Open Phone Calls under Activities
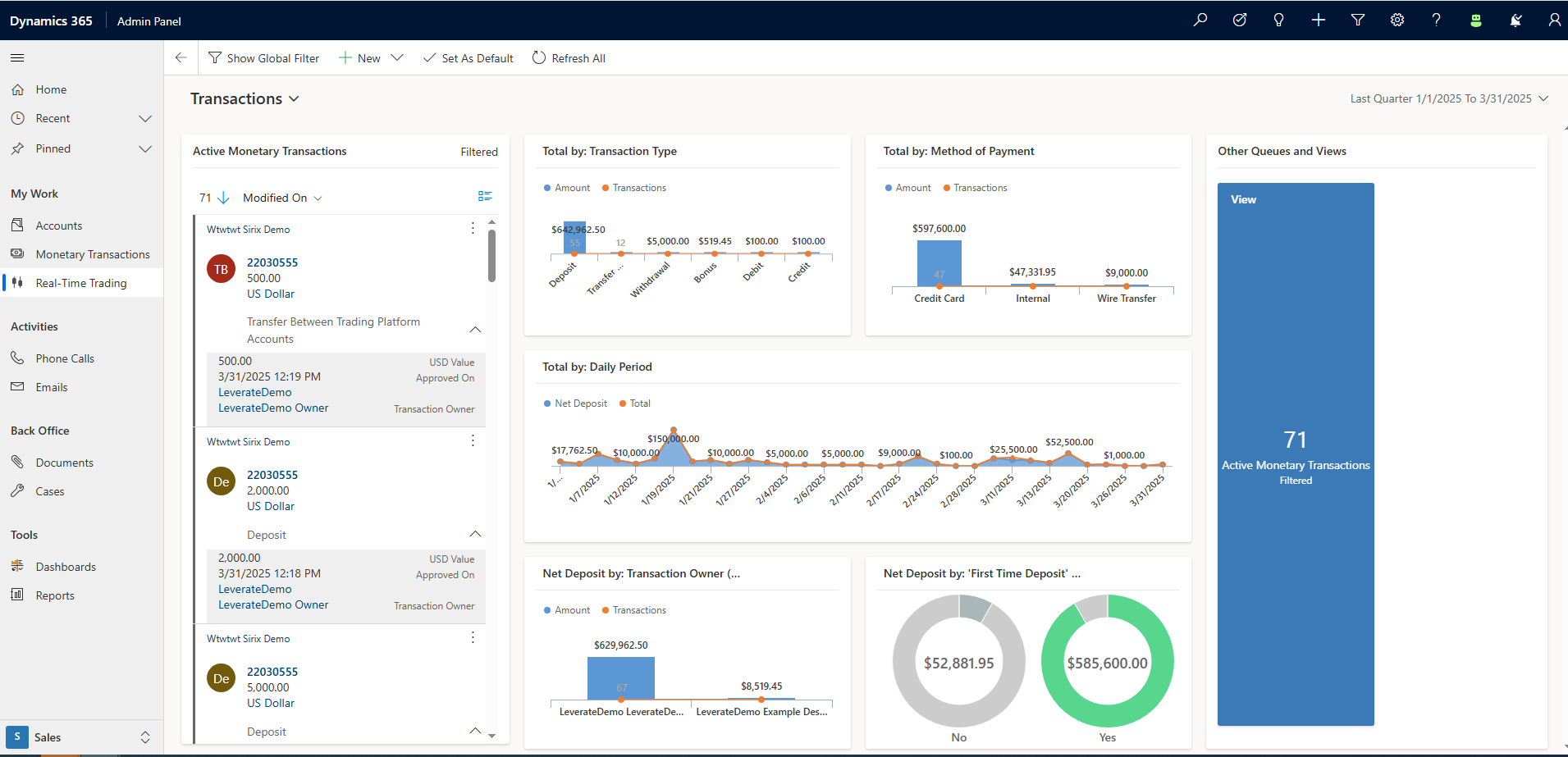The image size is (1568, 757). (x=65, y=358)
